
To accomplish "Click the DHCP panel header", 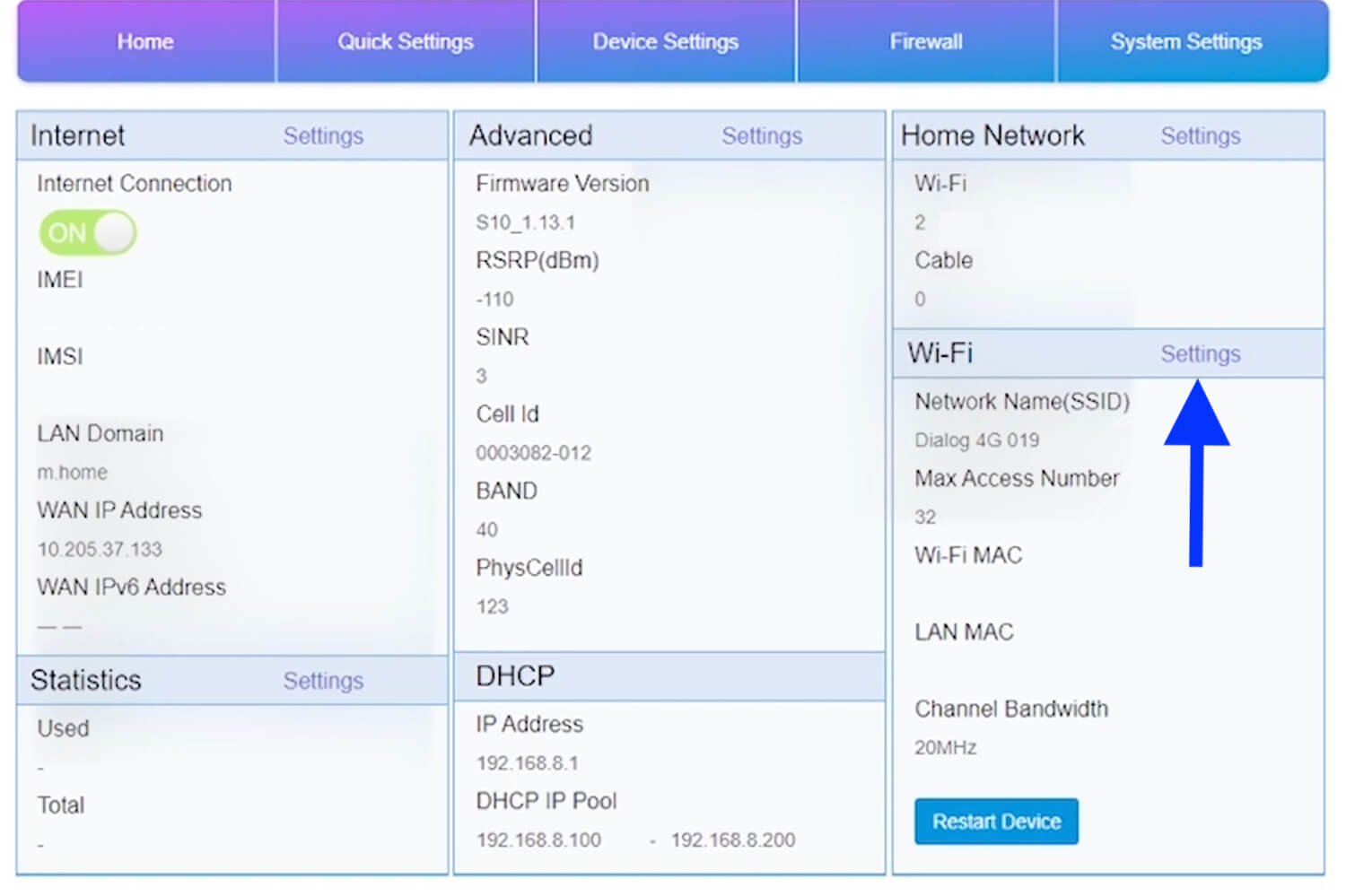I will 669,676.
